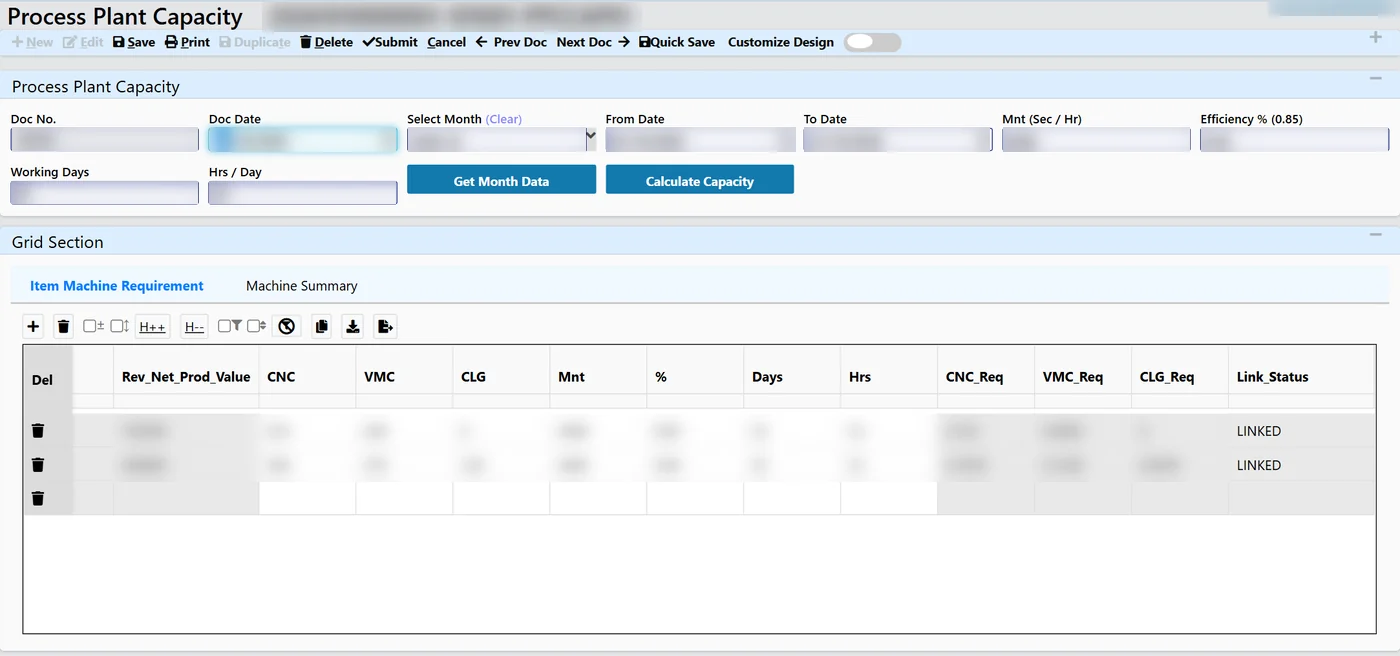1400x656 pixels.
Task: Click the trash icon in grid toolbar
Action: click(x=63, y=326)
